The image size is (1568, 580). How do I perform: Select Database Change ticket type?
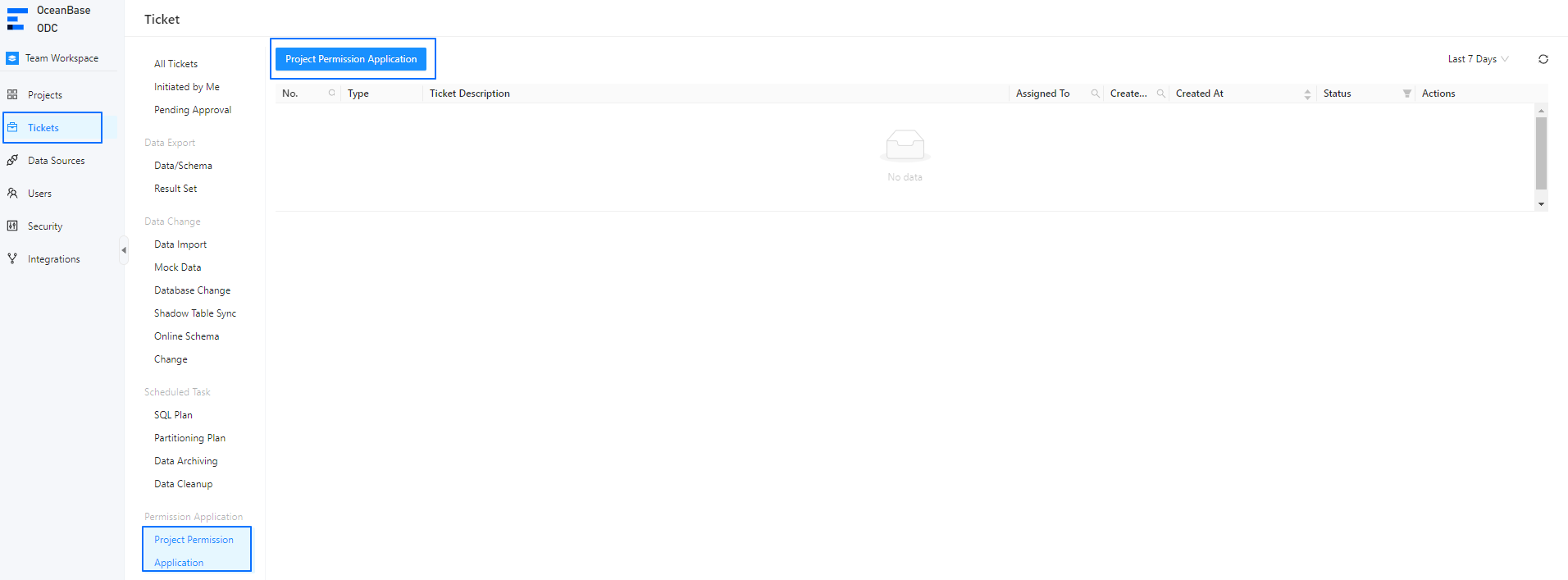point(192,290)
